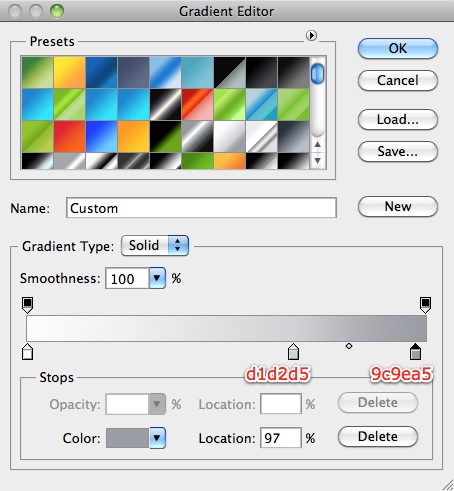Choose the yellow-orange gradient preset

click(x=70, y=72)
